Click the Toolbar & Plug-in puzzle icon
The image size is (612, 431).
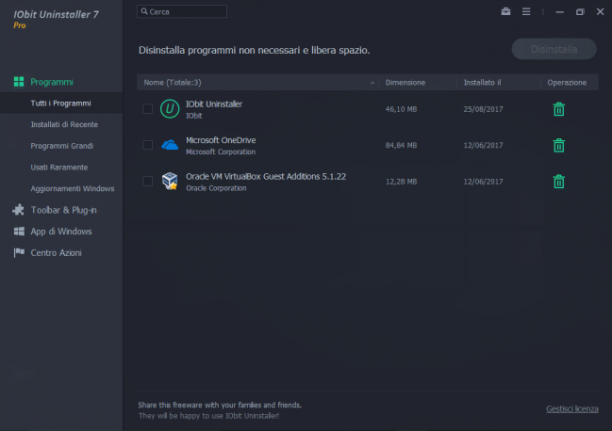18,210
